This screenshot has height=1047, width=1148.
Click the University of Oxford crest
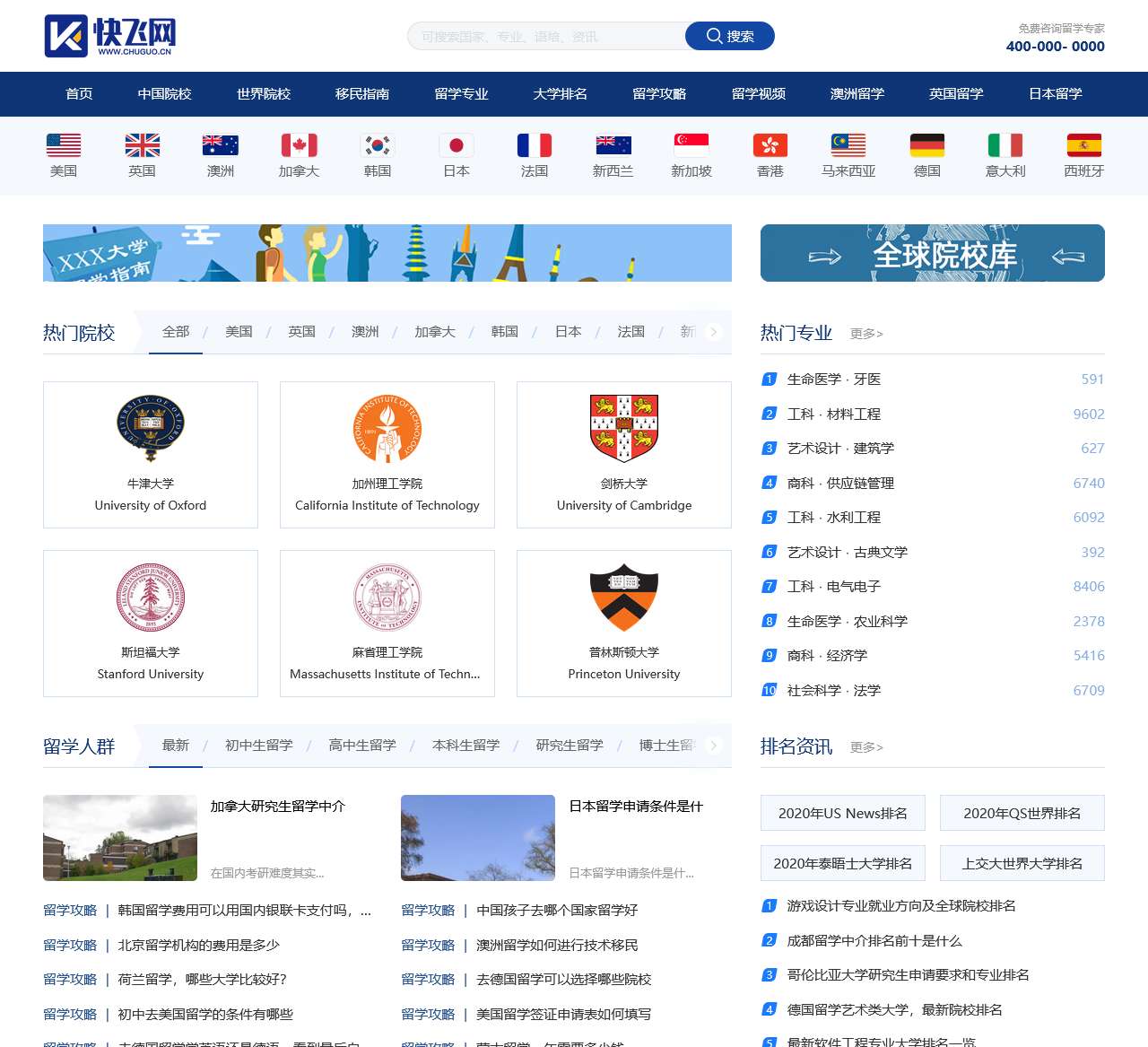[x=151, y=428]
